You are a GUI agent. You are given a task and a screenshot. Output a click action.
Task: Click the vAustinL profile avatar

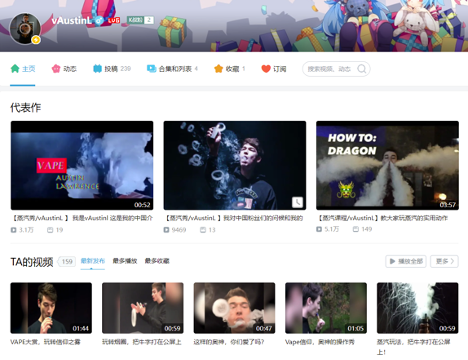coord(25,29)
